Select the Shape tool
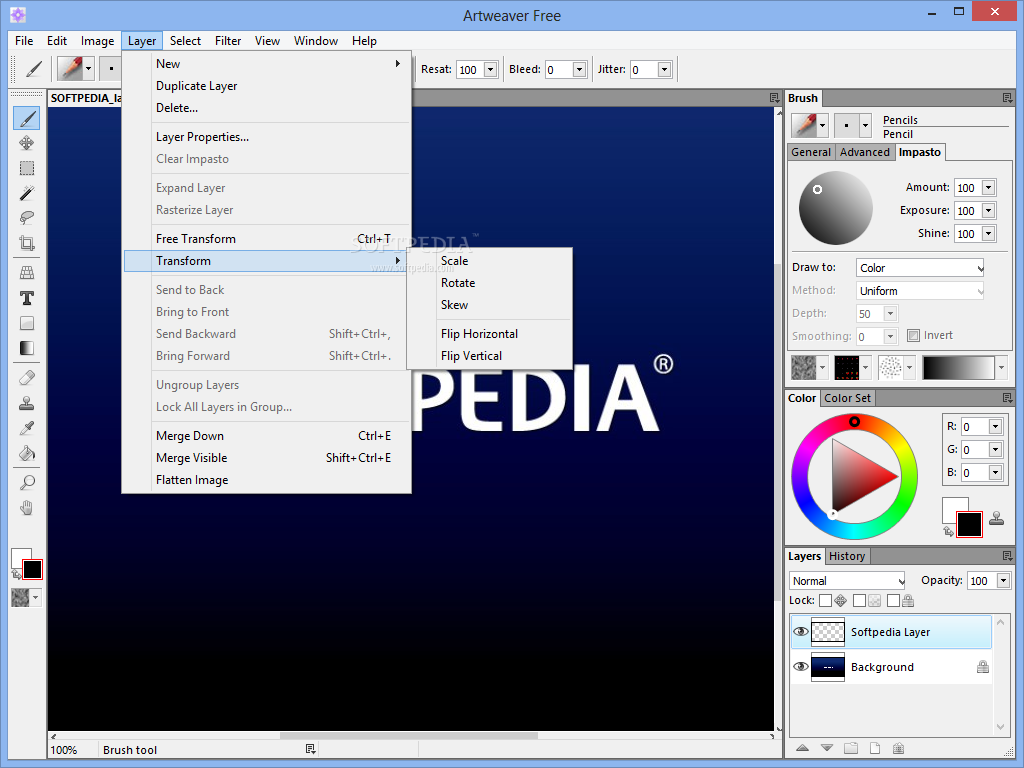This screenshot has height=768, width=1024. pos(27,323)
